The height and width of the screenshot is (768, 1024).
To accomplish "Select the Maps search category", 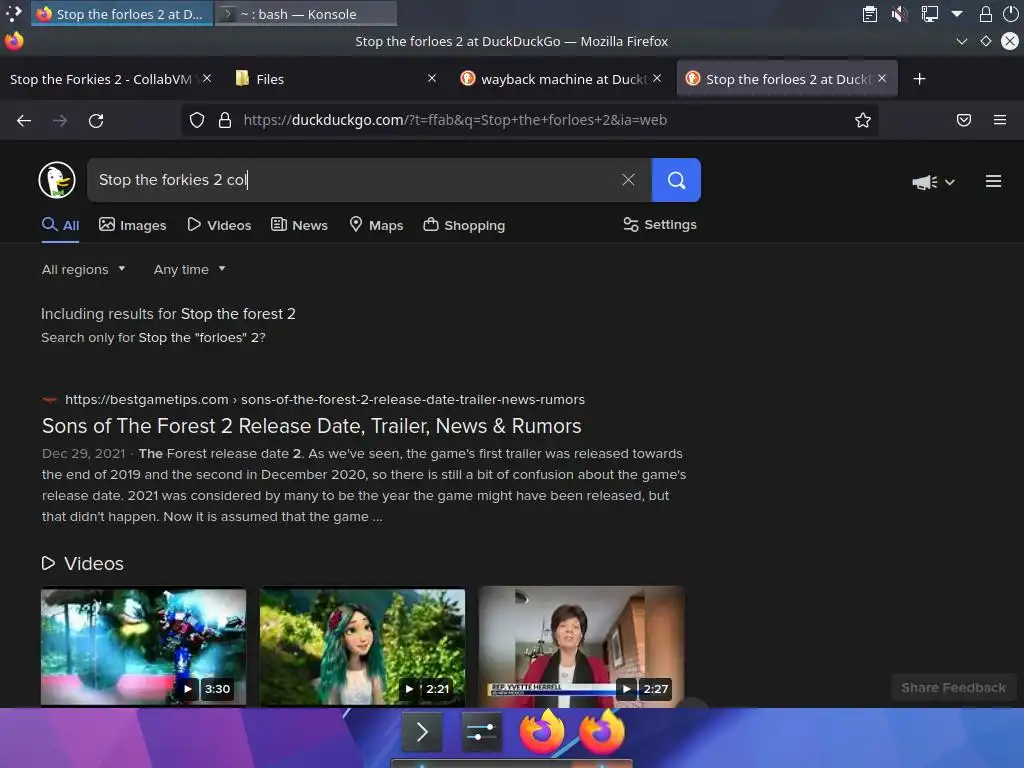I will pos(376,225).
